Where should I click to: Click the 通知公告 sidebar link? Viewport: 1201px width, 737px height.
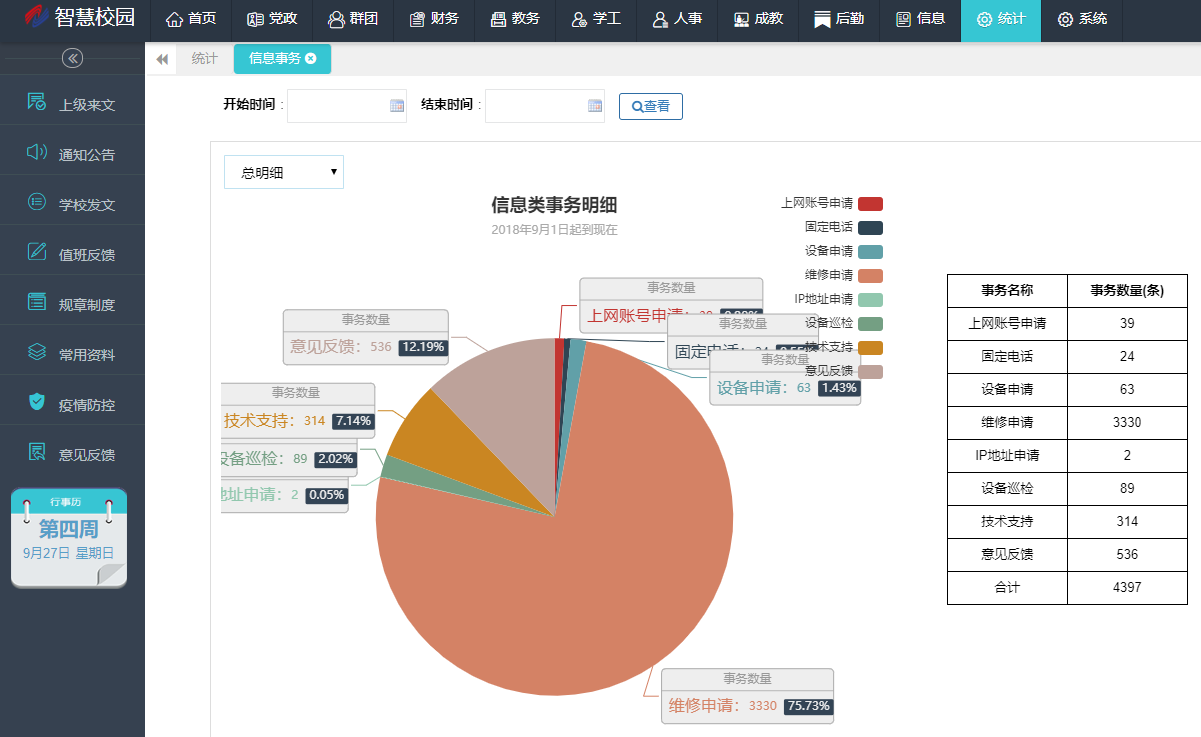87,155
